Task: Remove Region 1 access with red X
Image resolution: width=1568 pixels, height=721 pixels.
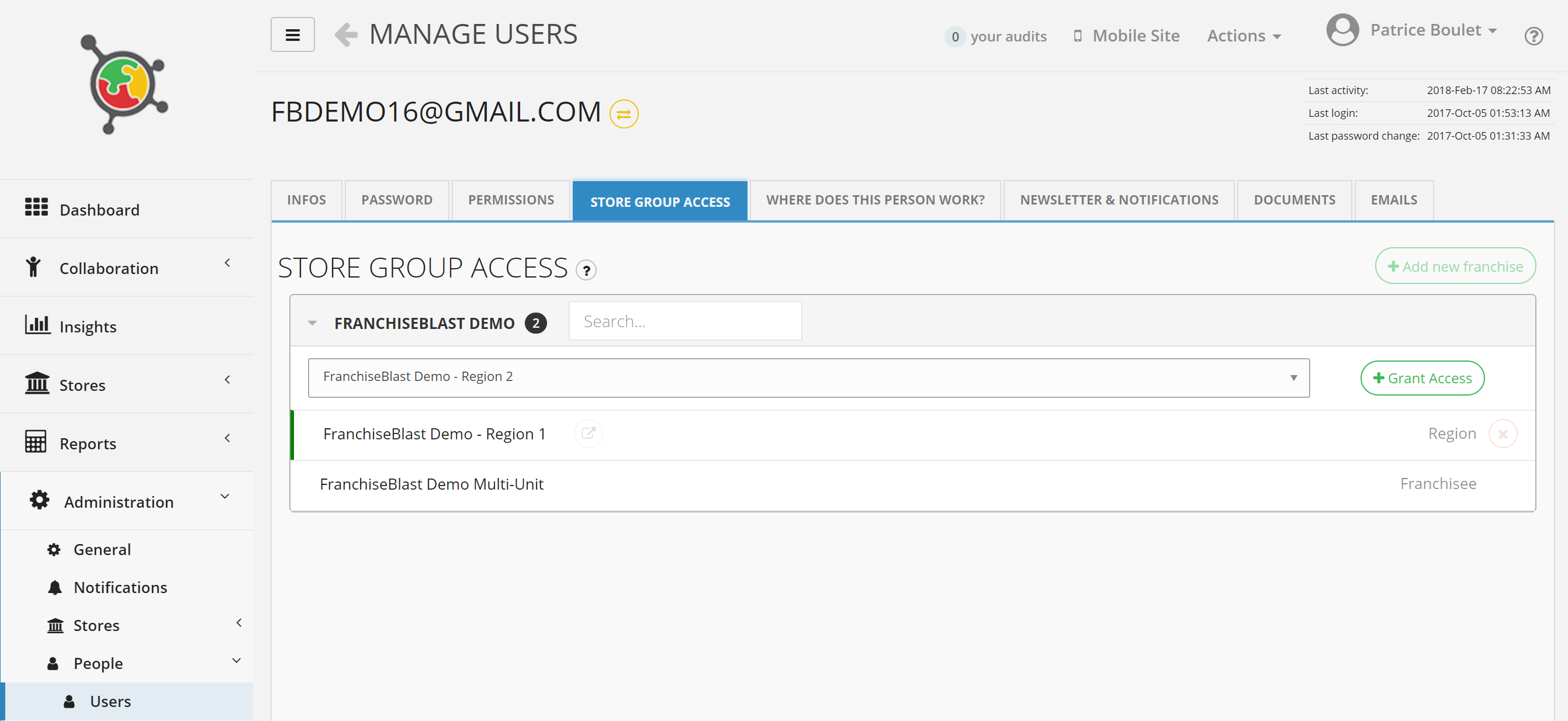Action: [x=1503, y=434]
